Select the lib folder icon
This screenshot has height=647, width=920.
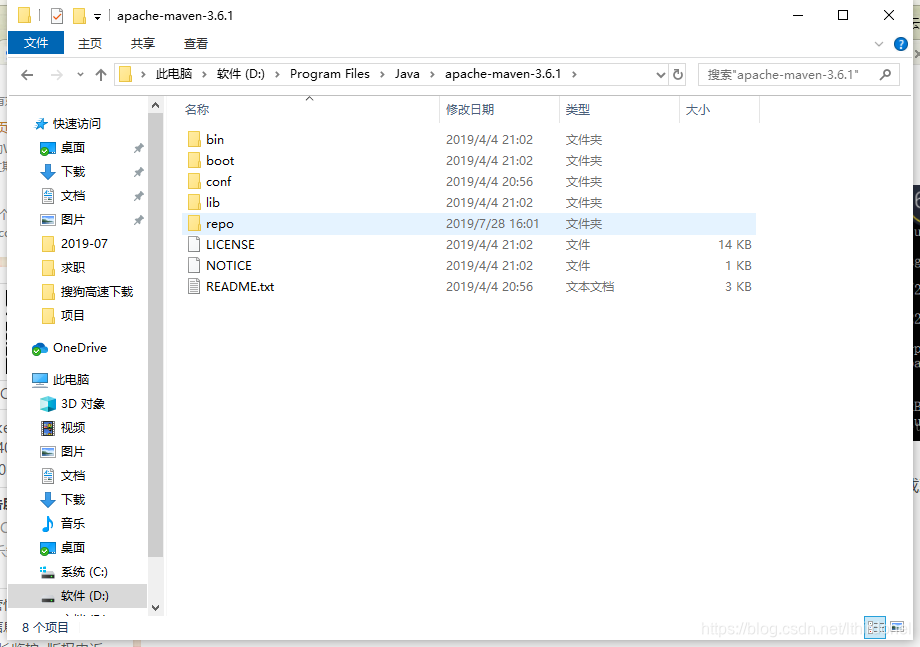(x=194, y=203)
